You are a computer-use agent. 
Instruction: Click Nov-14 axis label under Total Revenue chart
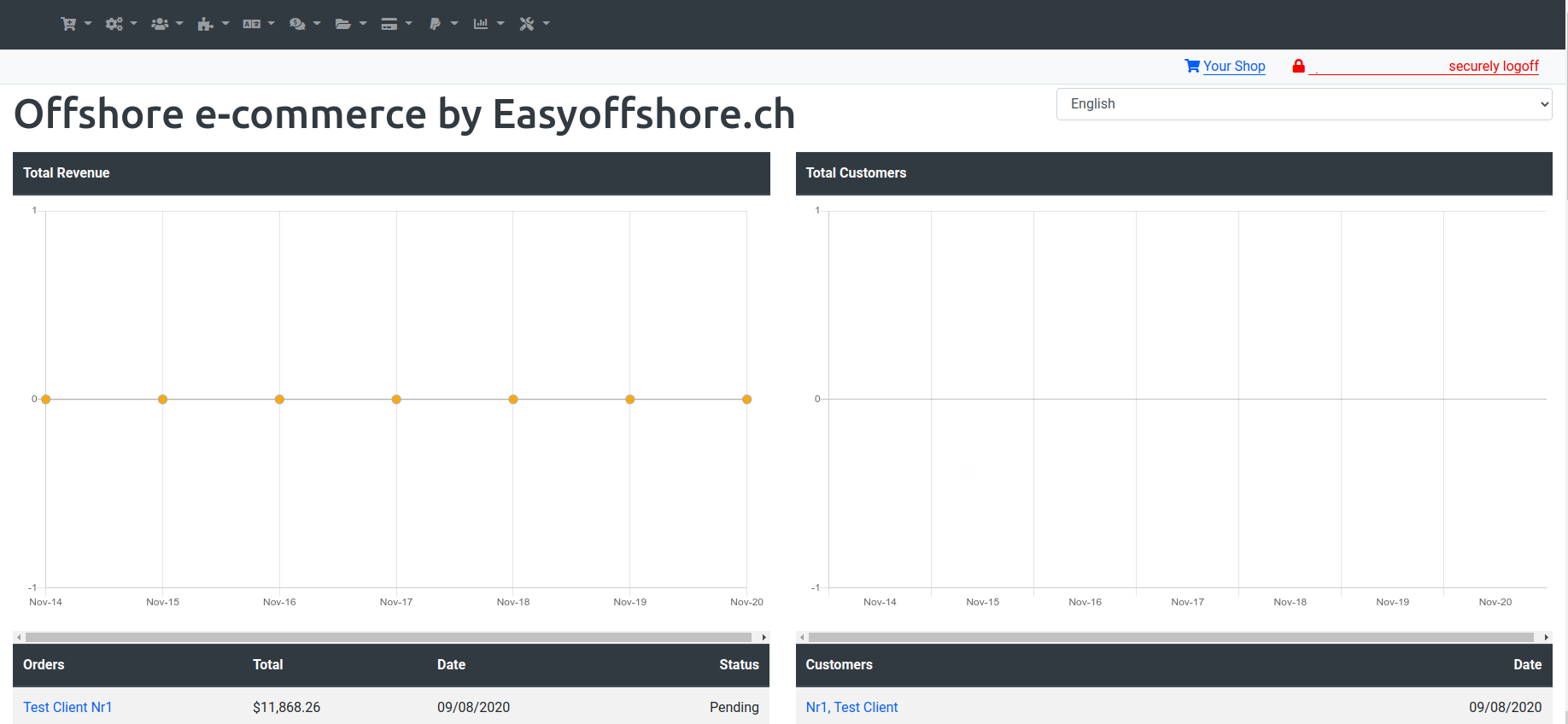point(45,602)
